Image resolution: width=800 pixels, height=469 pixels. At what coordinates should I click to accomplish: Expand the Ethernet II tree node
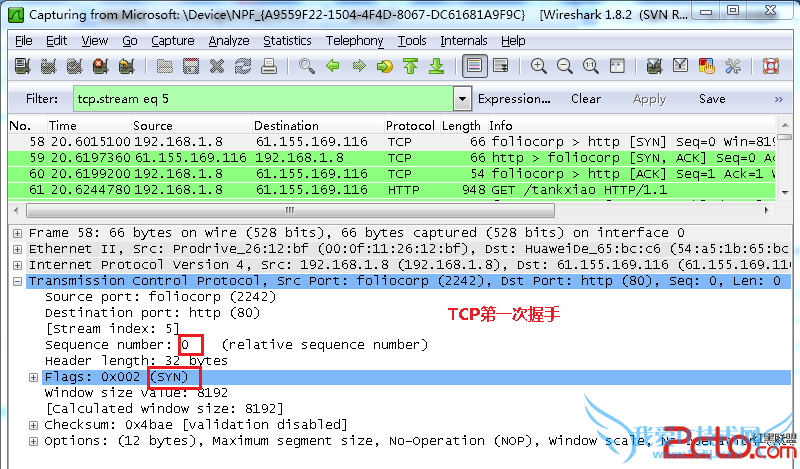click(17, 250)
